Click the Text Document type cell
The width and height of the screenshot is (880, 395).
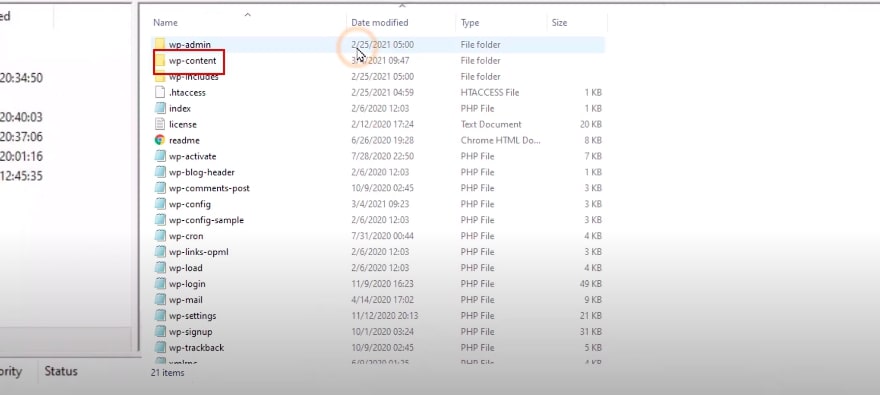[491, 125]
